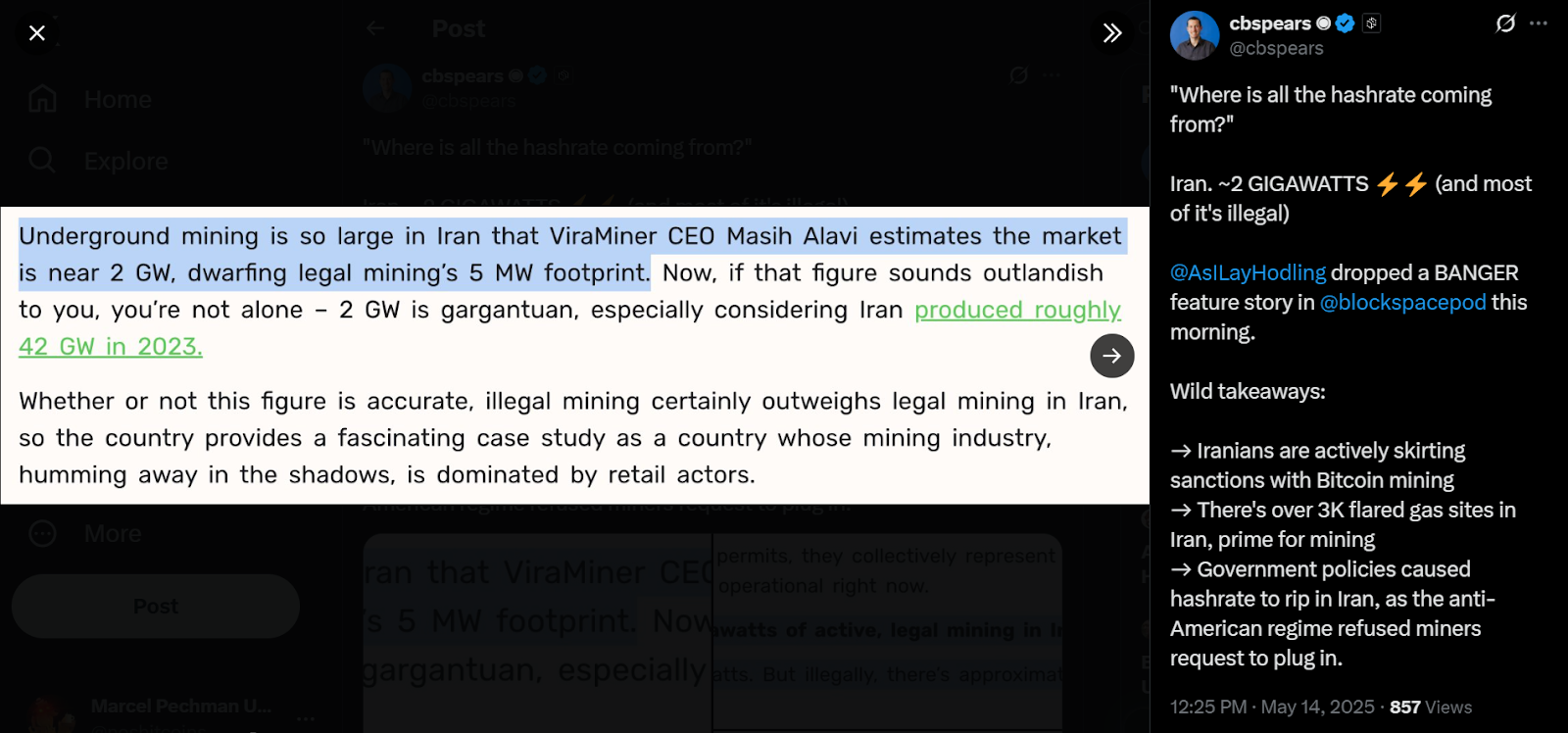
Task: Open the @AsILayHodling mention link
Action: (x=1248, y=273)
